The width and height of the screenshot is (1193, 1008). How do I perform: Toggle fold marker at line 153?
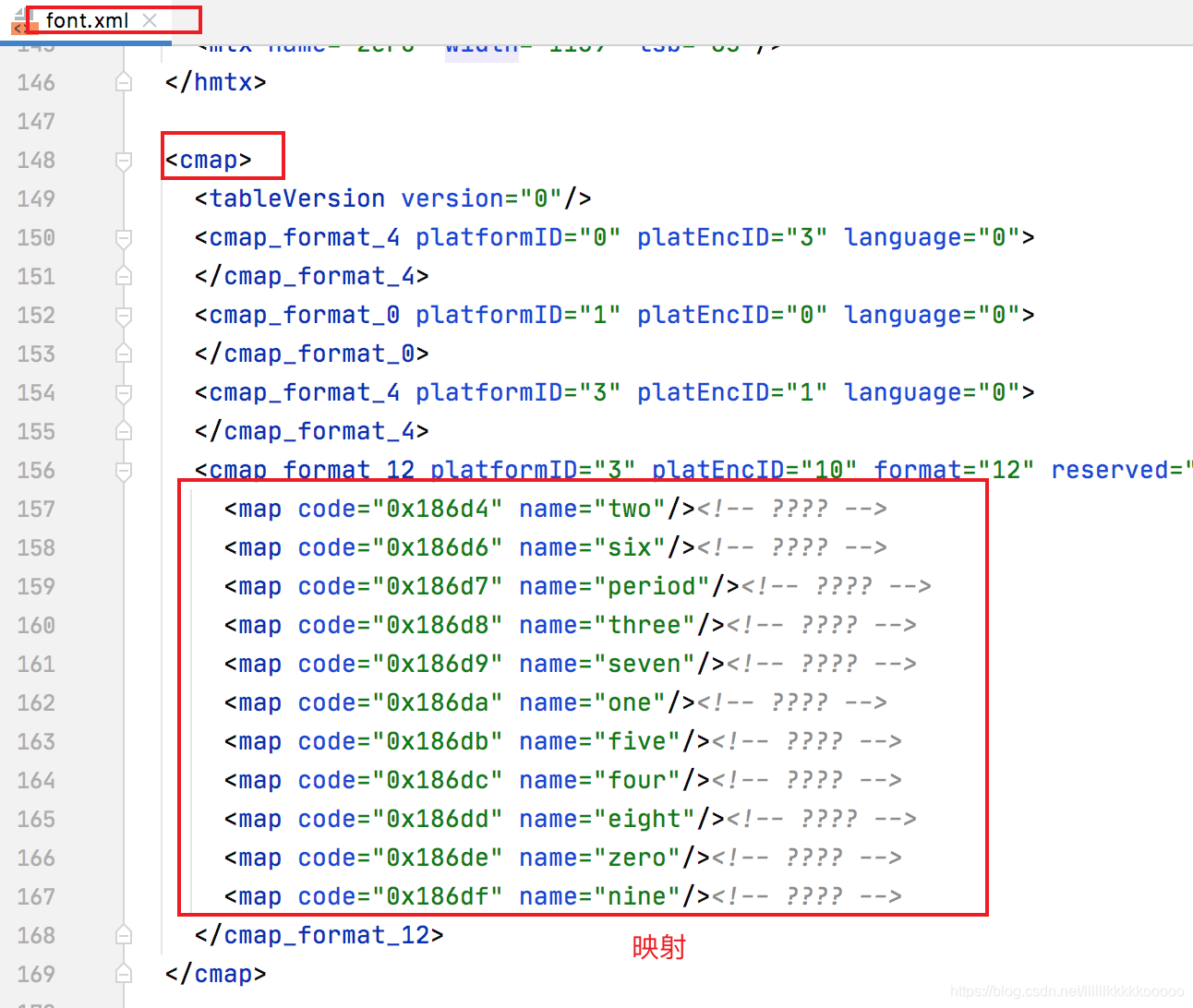(124, 354)
